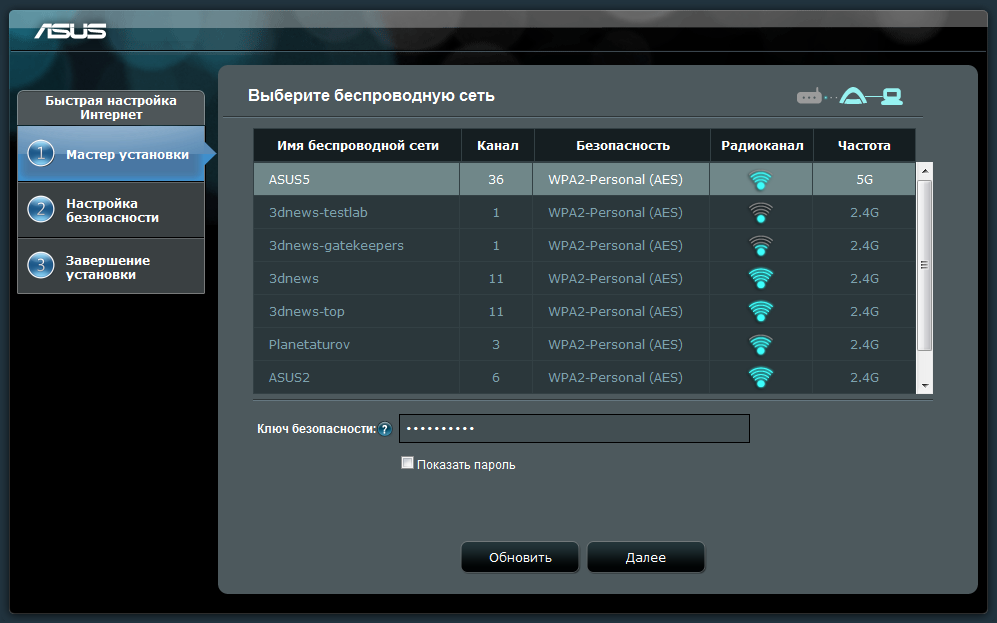Click the Радиоканал column header
The height and width of the screenshot is (623, 997).
(x=762, y=146)
